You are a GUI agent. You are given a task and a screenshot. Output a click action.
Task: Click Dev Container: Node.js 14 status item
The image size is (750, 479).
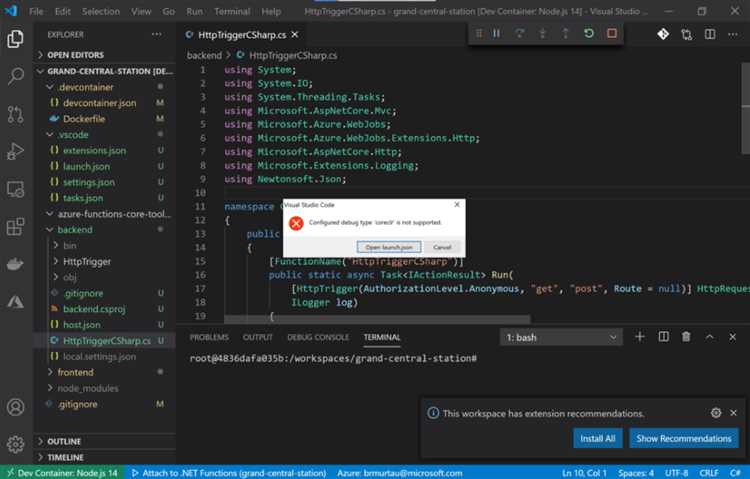(x=63, y=473)
